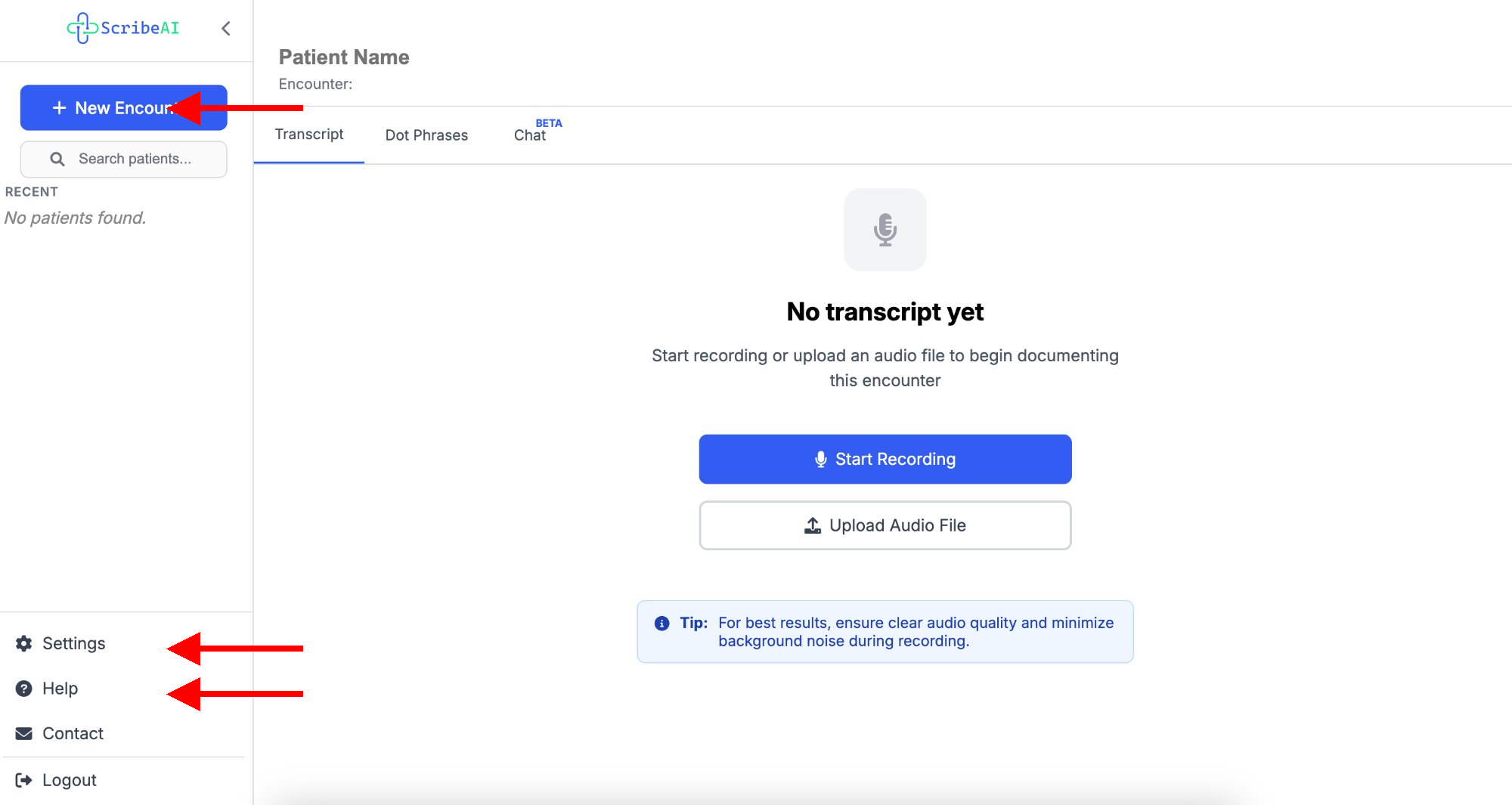This screenshot has height=805, width=1512.
Task: Open the Dot Phrases tab
Action: 426,135
